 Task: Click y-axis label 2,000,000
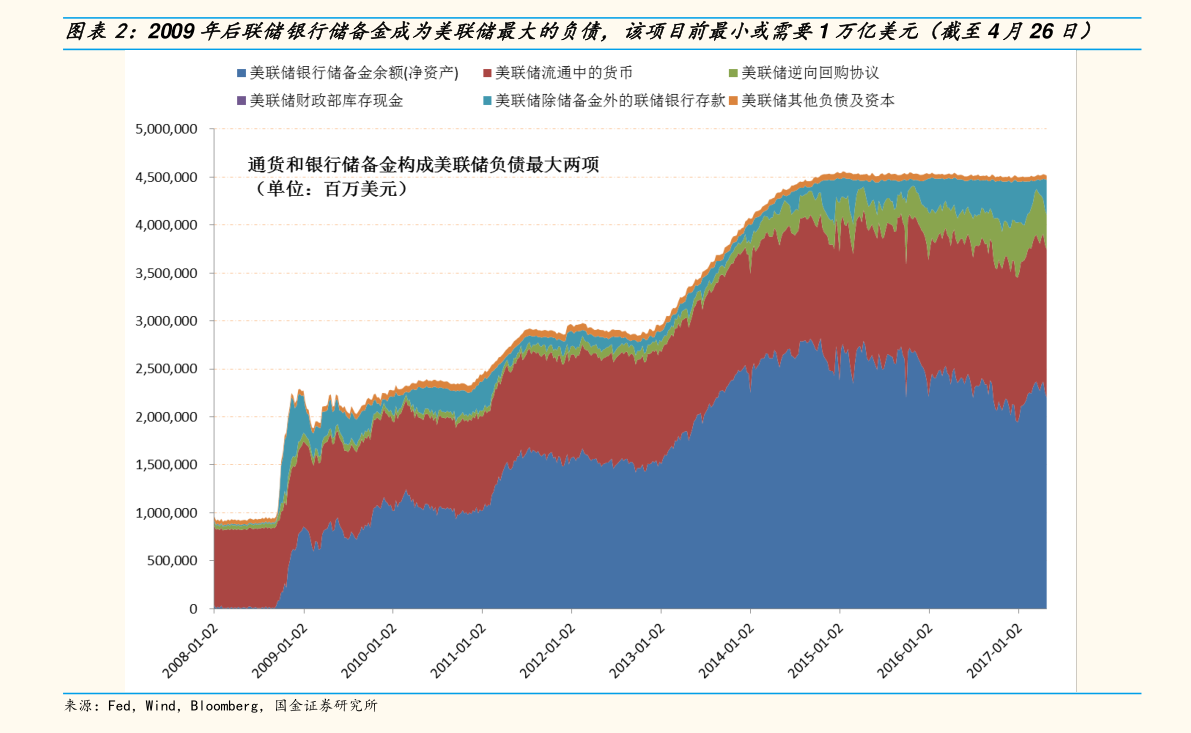[x=166, y=417]
